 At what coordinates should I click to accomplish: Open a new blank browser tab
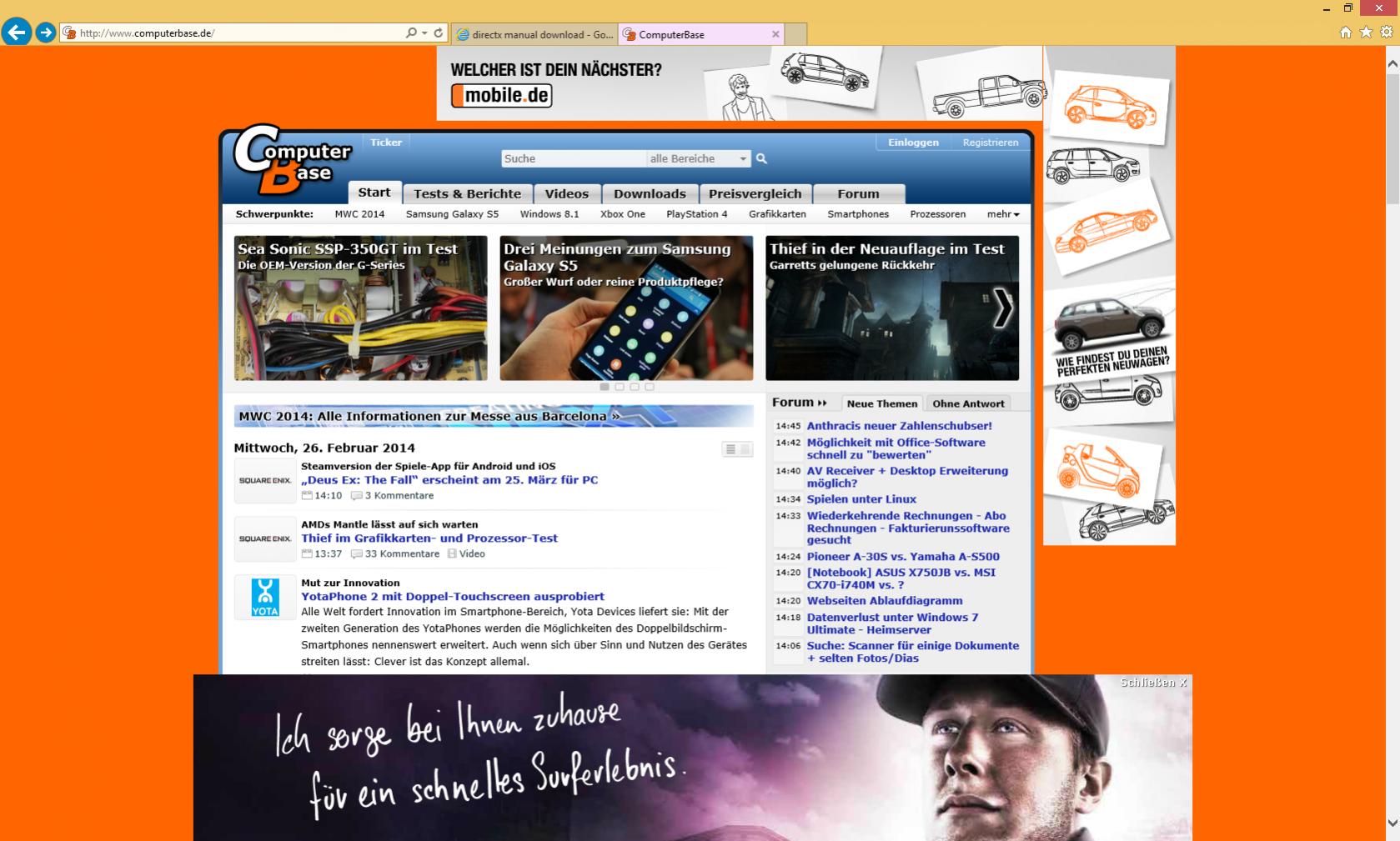796,34
